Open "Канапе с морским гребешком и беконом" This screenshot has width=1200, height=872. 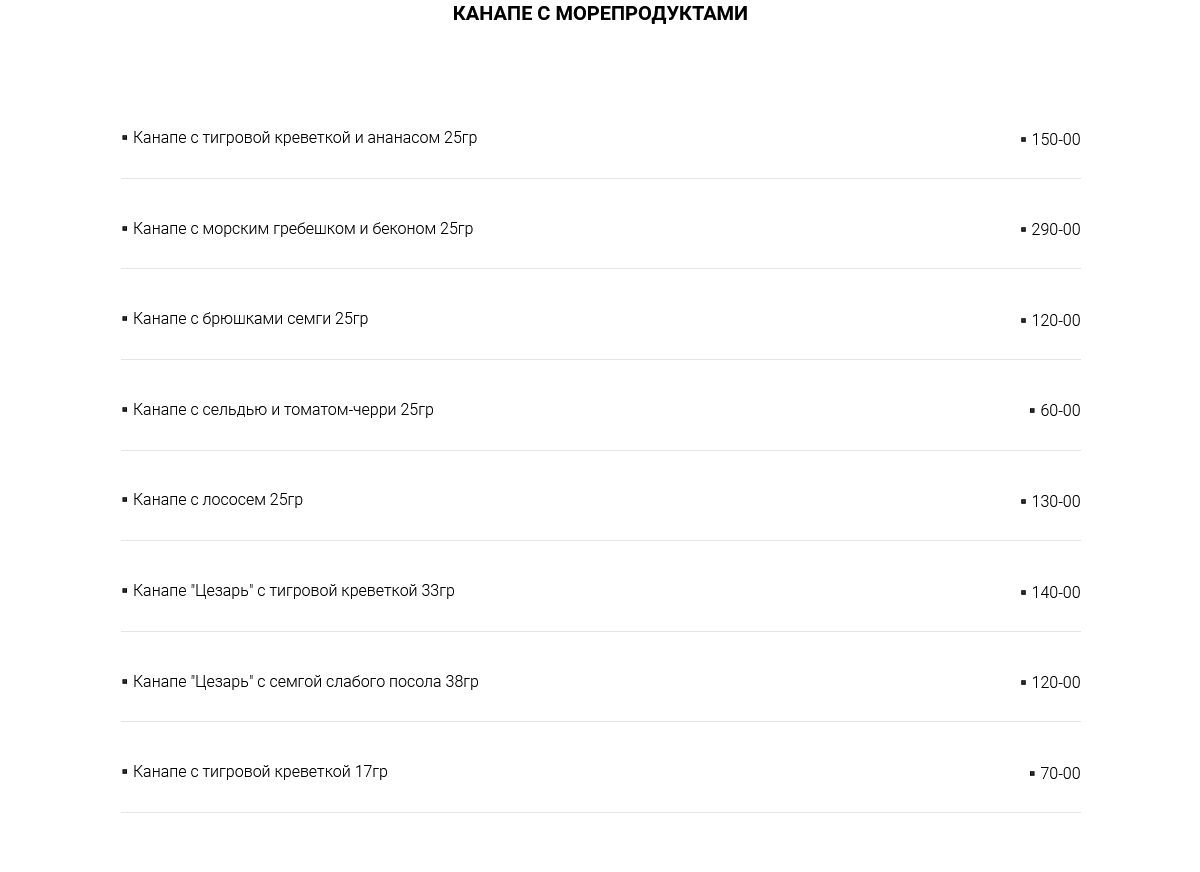[303, 229]
